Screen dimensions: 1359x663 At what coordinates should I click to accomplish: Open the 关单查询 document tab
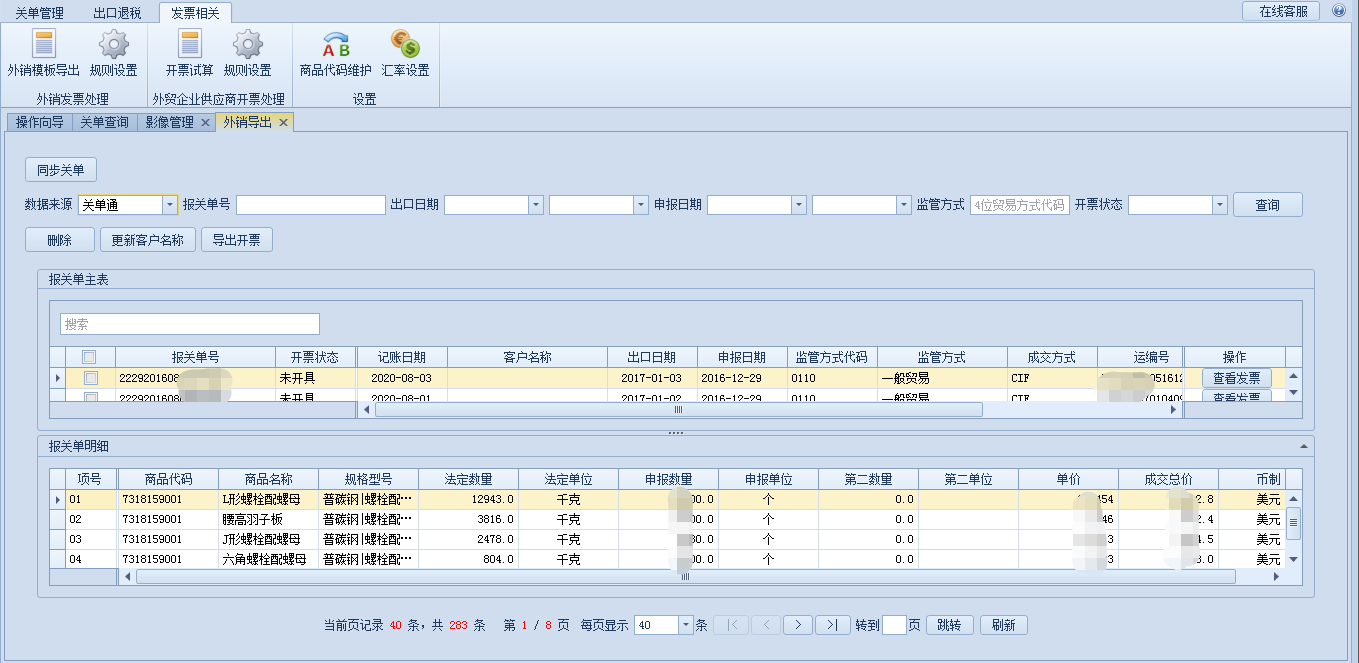tap(104, 122)
